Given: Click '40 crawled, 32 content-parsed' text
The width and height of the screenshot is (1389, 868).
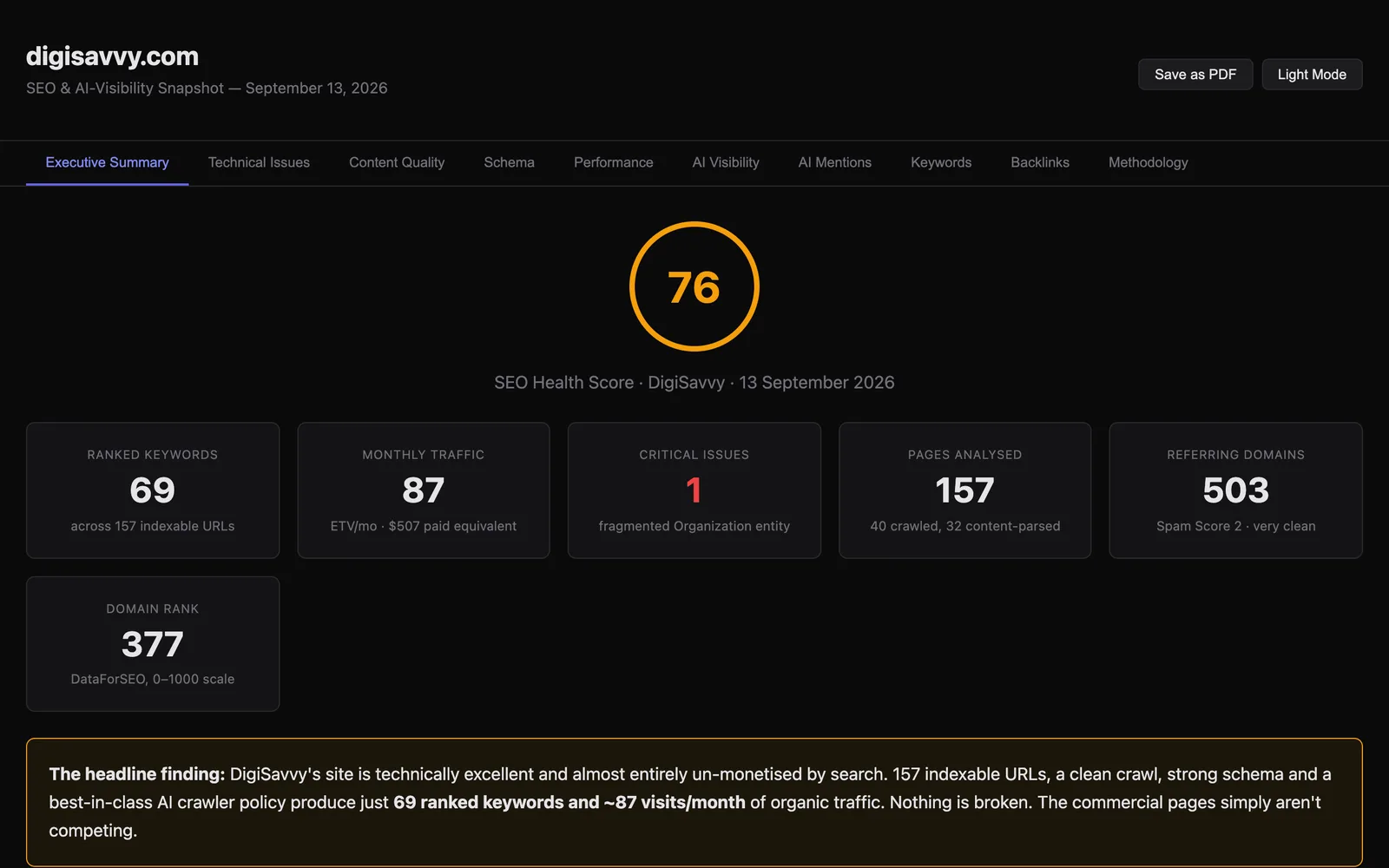Looking at the screenshot, I should 964,526.
